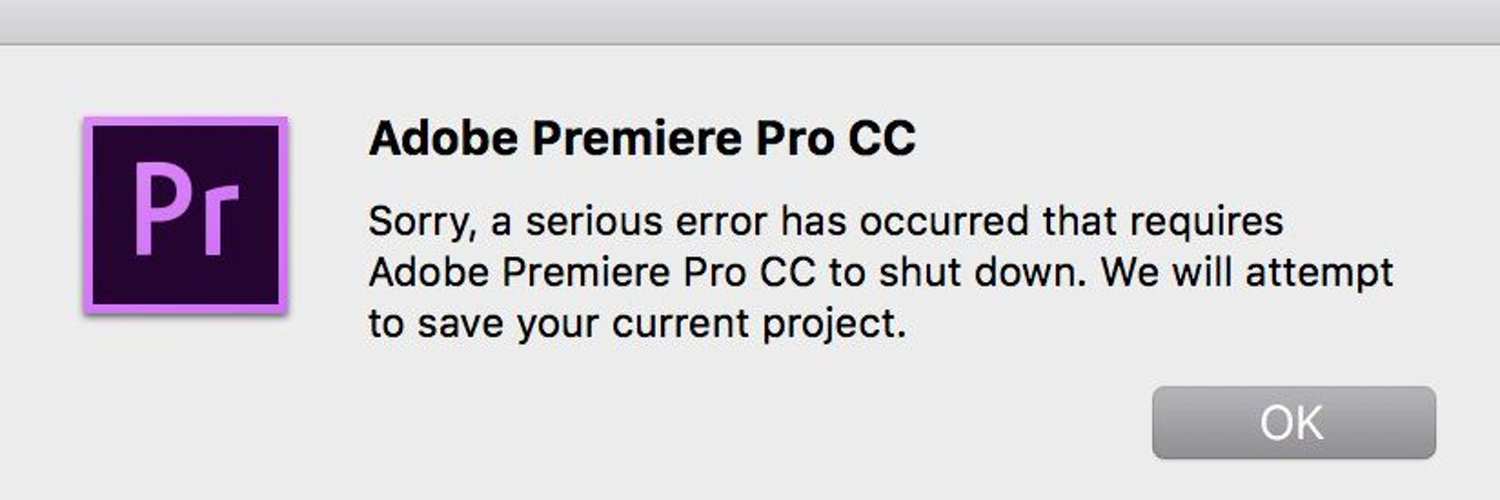Click 'We will attempt' in the message
Screen dimensions: 1500x500
click(x=1249, y=272)
